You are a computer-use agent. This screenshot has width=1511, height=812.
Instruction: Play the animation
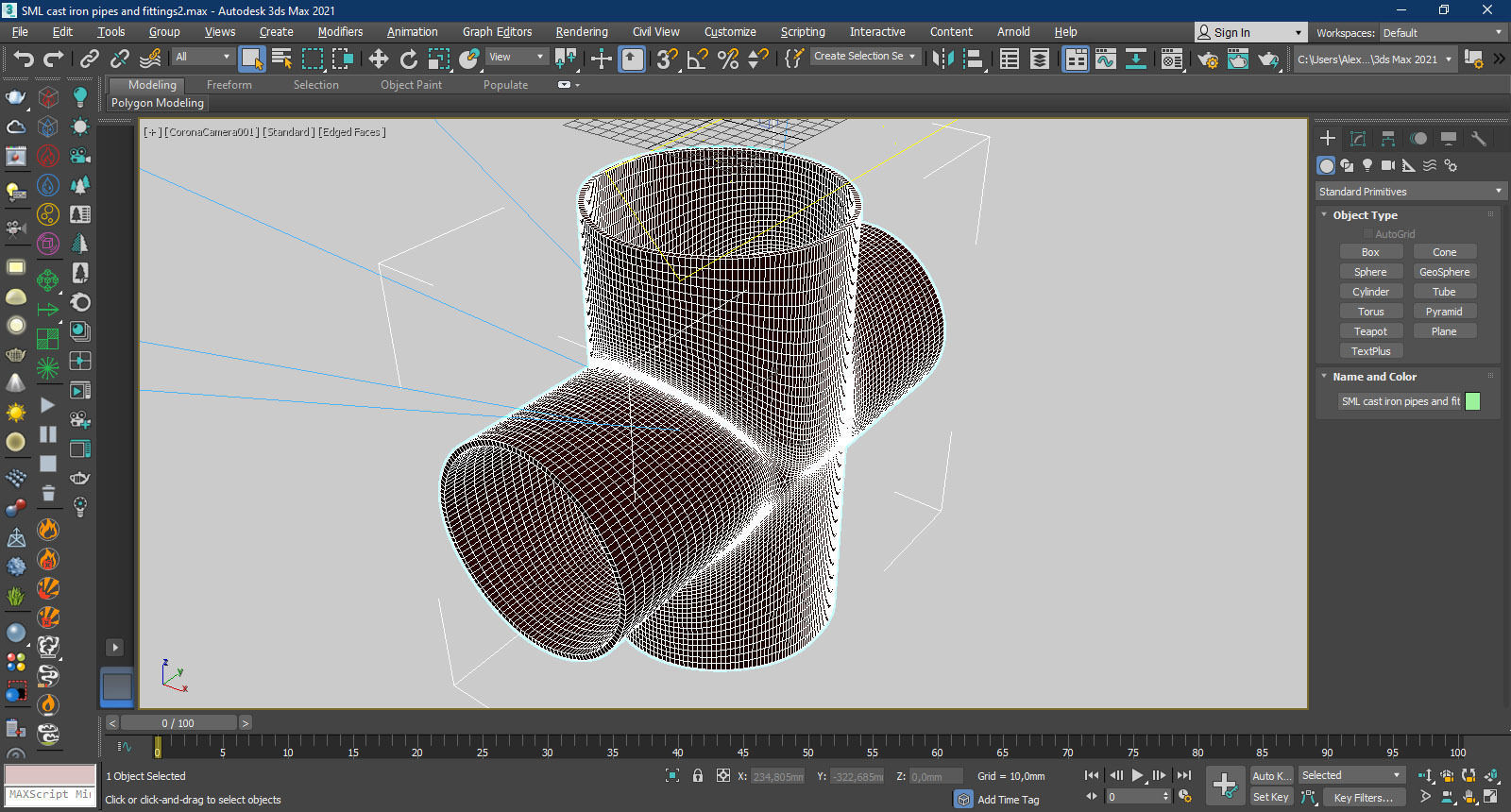click(1138, 775)
